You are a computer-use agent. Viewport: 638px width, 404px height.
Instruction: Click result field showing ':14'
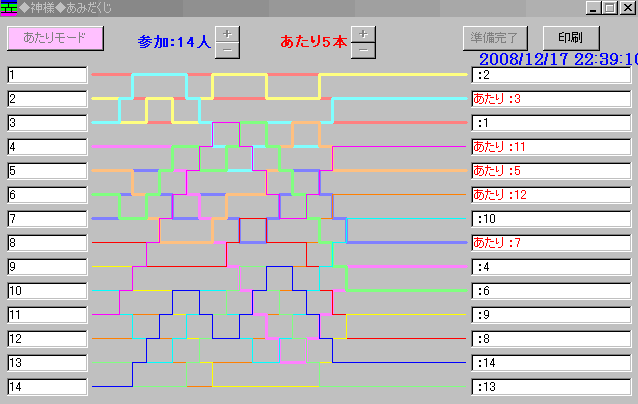click(551, 363)
